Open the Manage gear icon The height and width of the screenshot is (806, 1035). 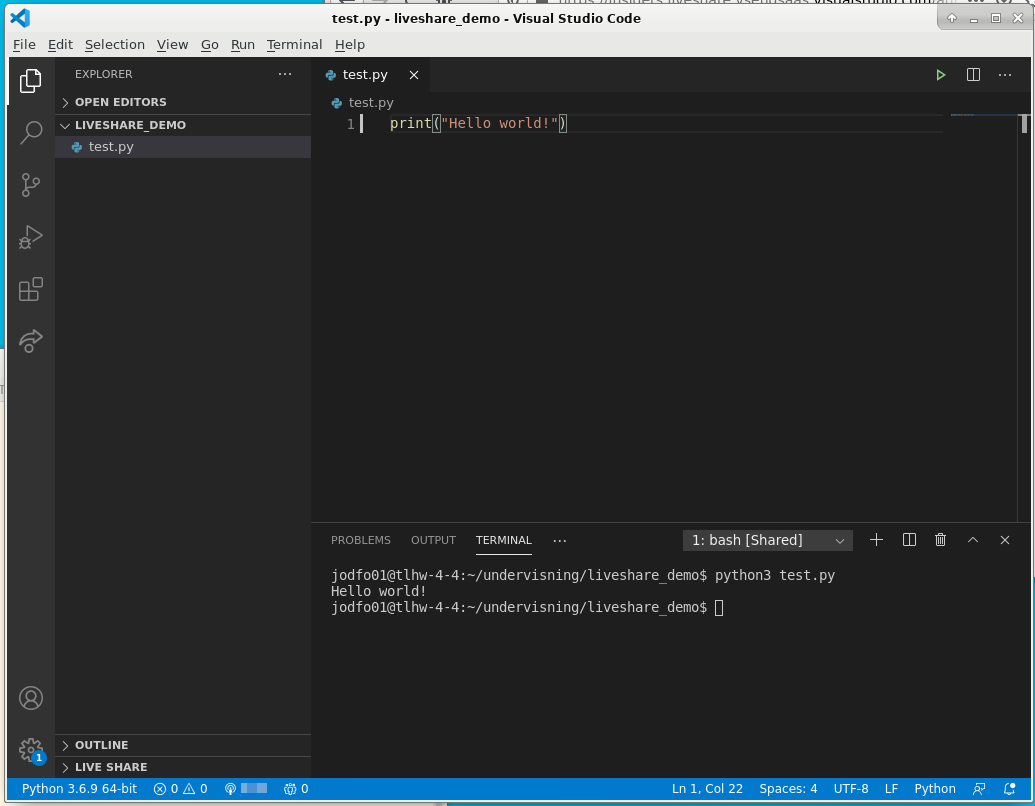pos(30,750)
